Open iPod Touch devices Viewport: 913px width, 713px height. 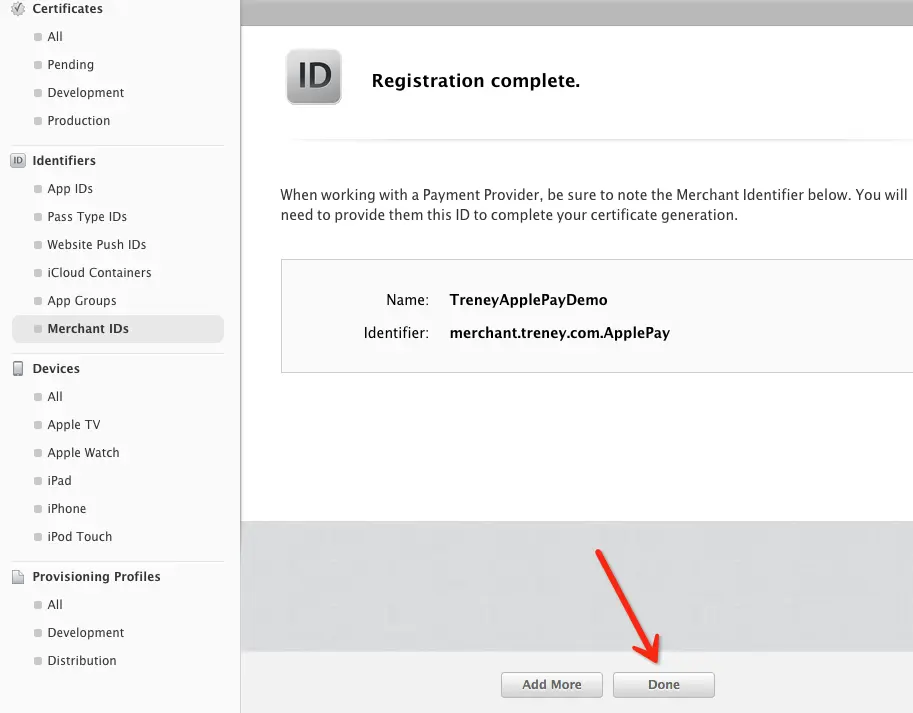[79, 536]
